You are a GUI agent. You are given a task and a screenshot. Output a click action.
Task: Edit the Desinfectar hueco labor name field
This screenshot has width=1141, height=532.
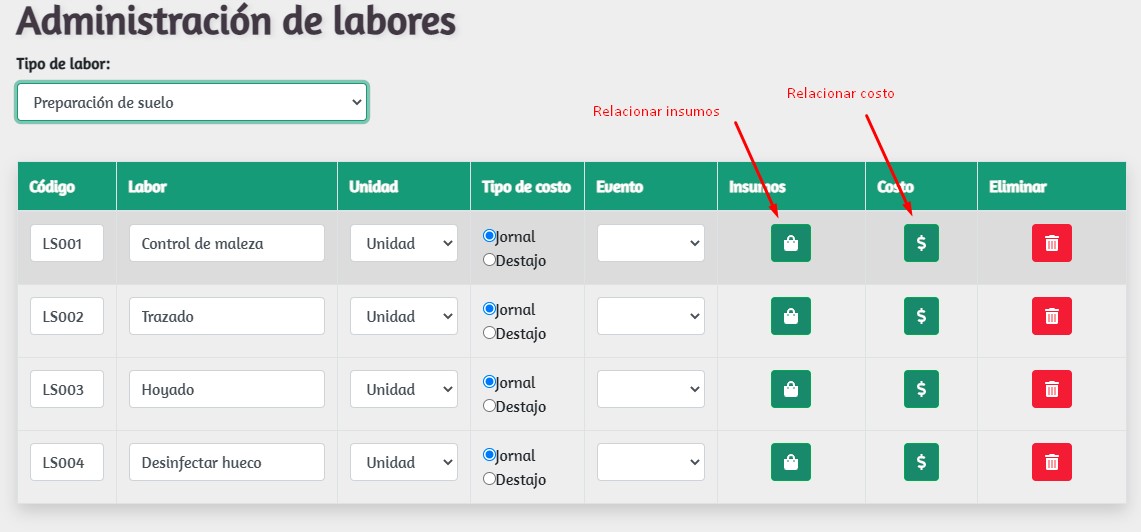click(226, 462)
